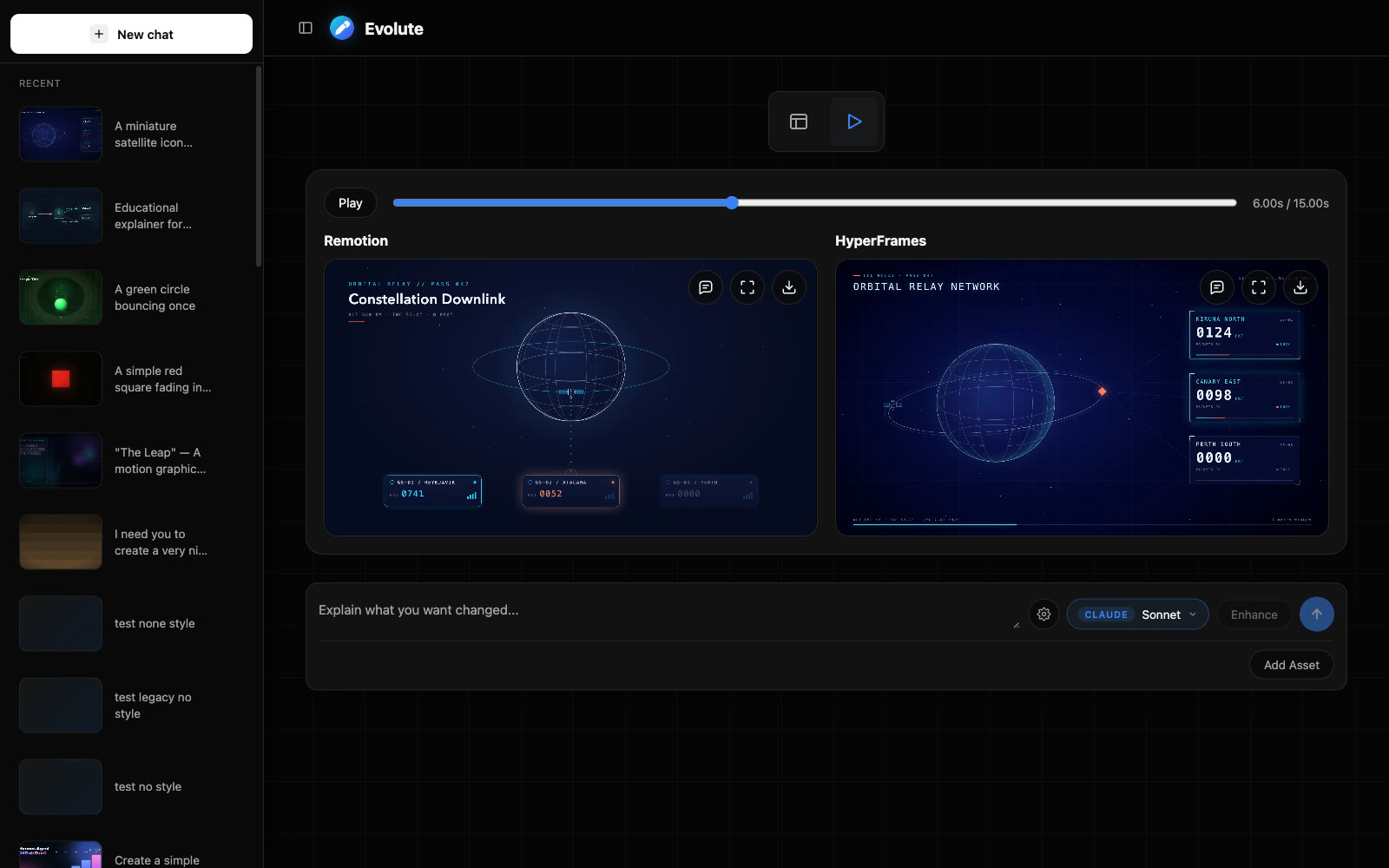Click the 0098 value card in HyperFrames
1389x868 pixels.
tap(1244, 397)
